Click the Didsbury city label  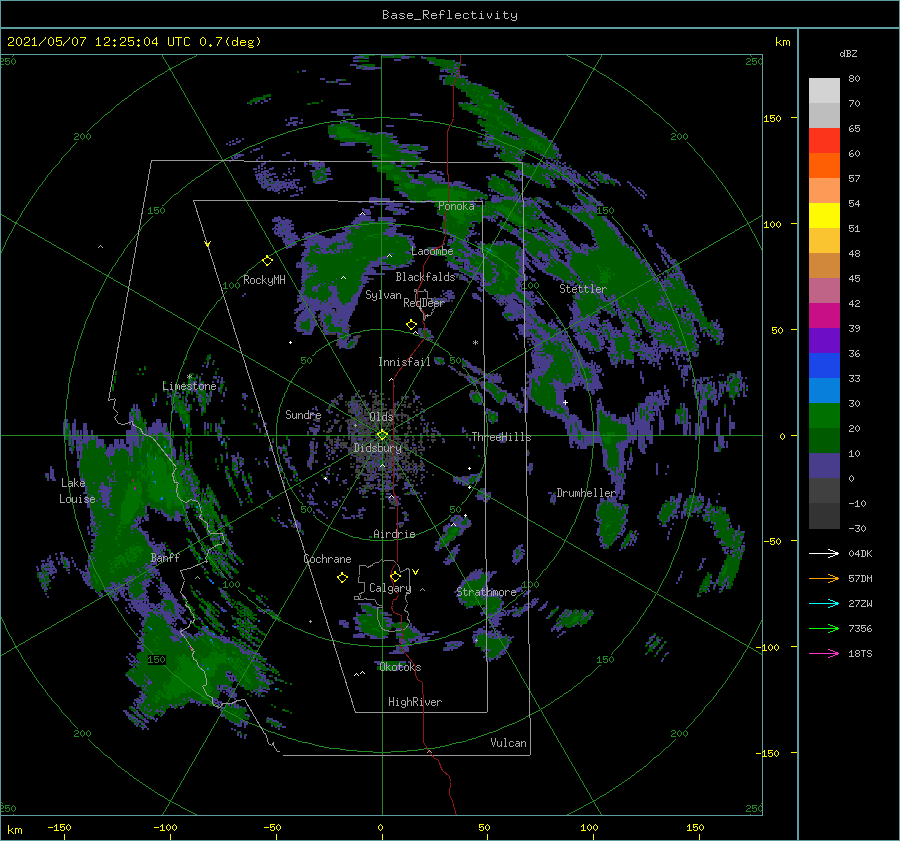(x=378, y=448)
